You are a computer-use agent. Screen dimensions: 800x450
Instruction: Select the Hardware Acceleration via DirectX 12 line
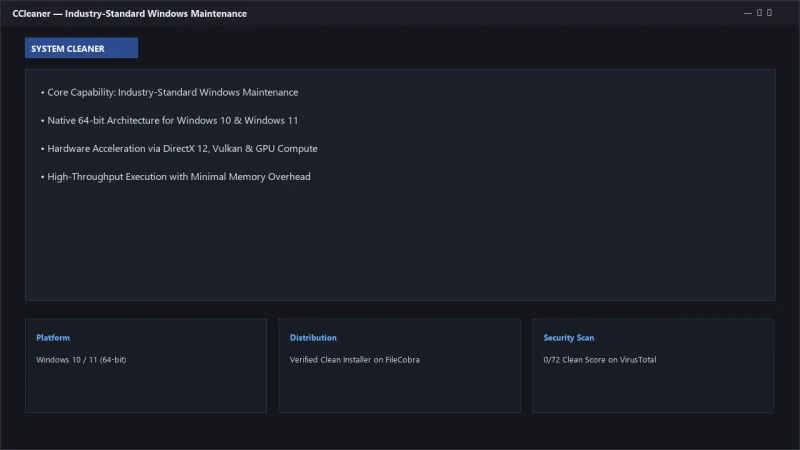point(179,148)
